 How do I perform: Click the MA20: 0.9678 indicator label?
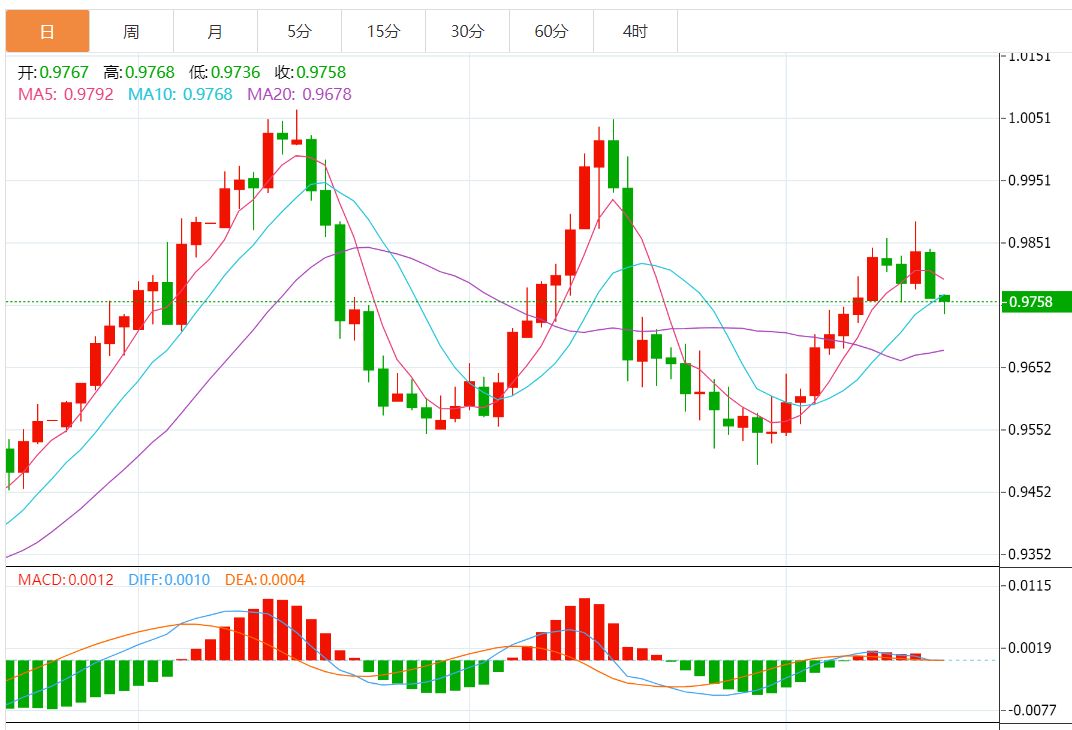point(299,94)
